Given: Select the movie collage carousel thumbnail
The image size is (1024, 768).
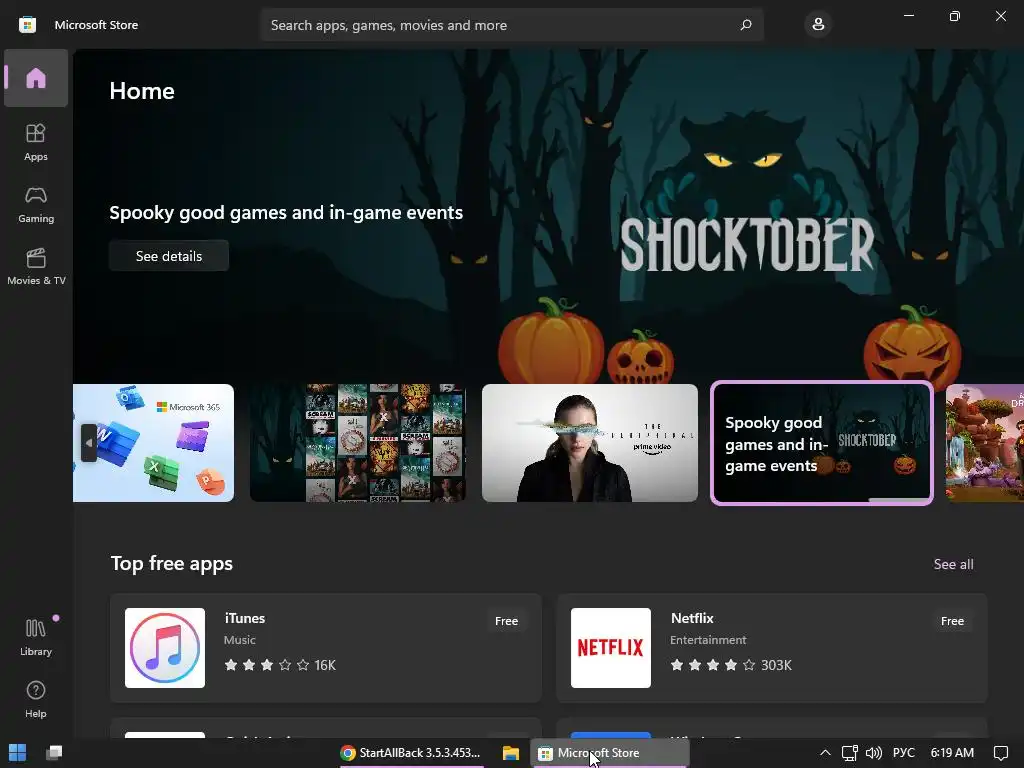Looking at the screenshot, I should [358, 443].
